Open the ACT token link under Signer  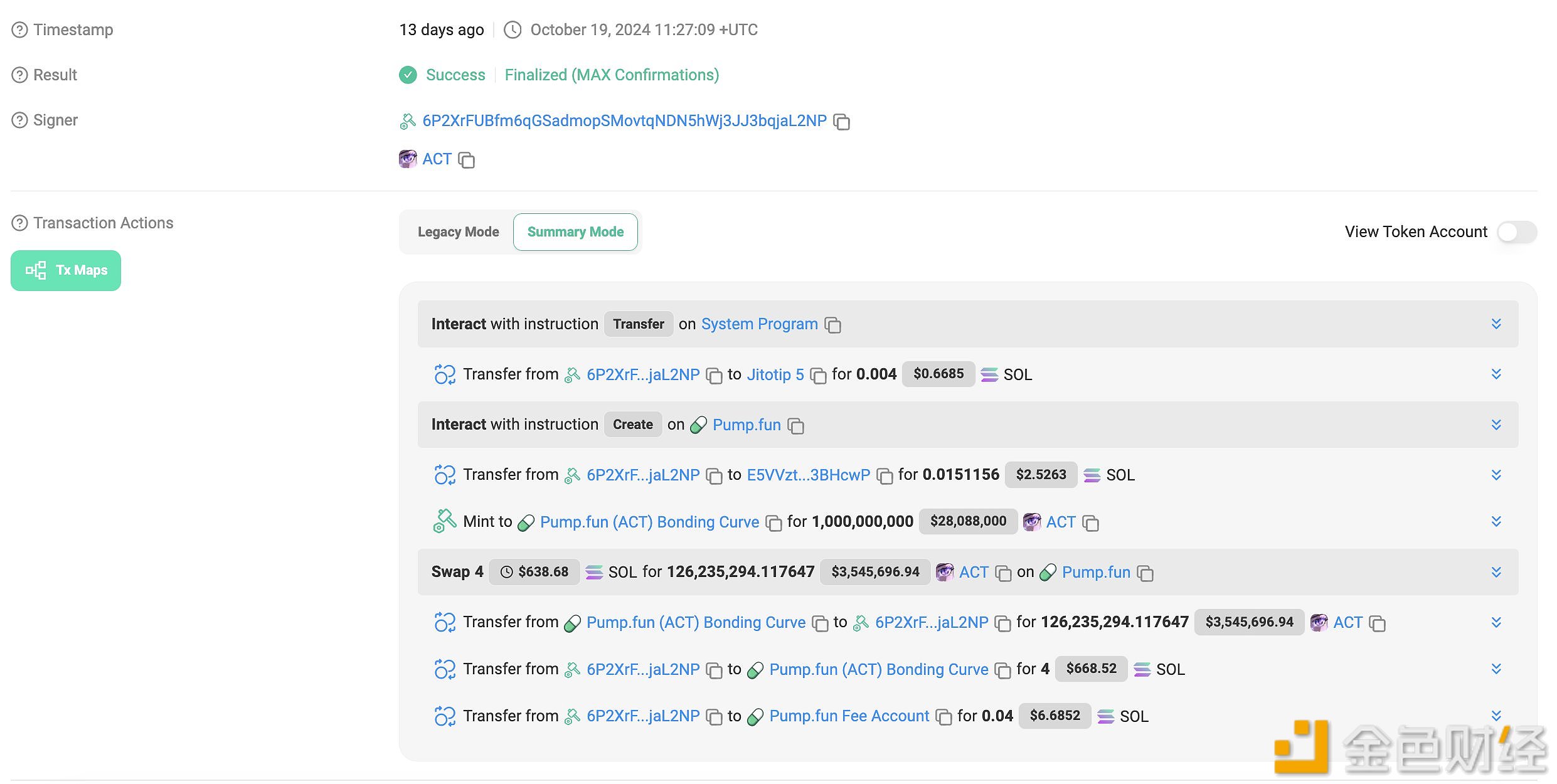pos(437,159)
